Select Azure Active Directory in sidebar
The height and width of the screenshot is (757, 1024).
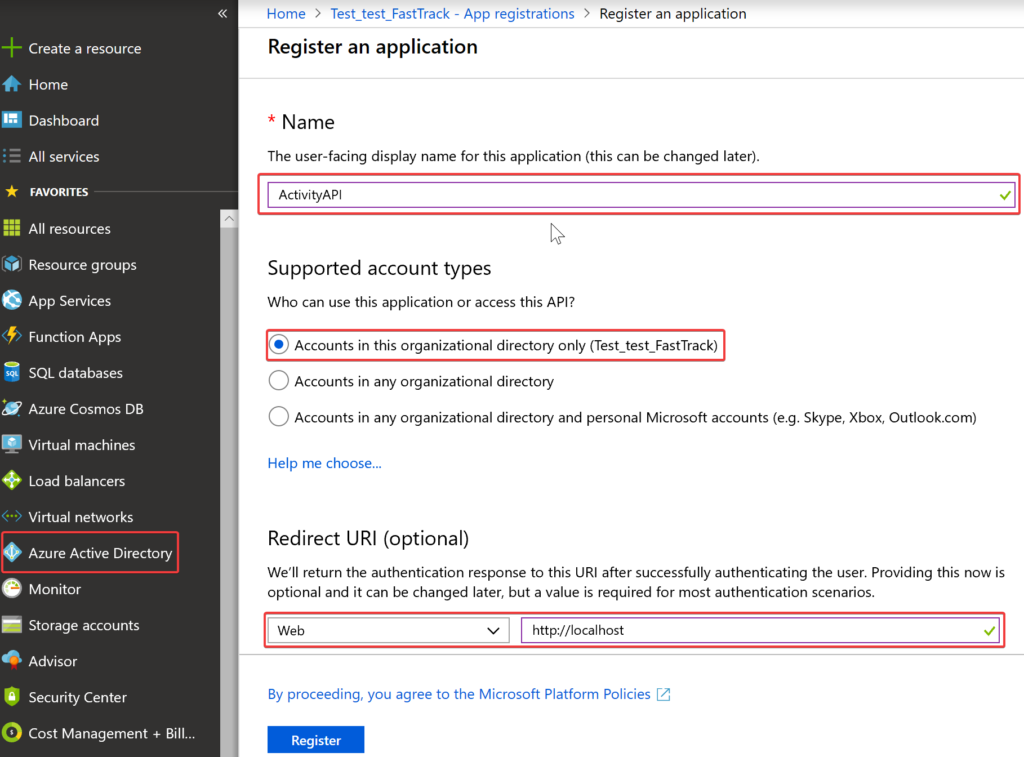90,552
